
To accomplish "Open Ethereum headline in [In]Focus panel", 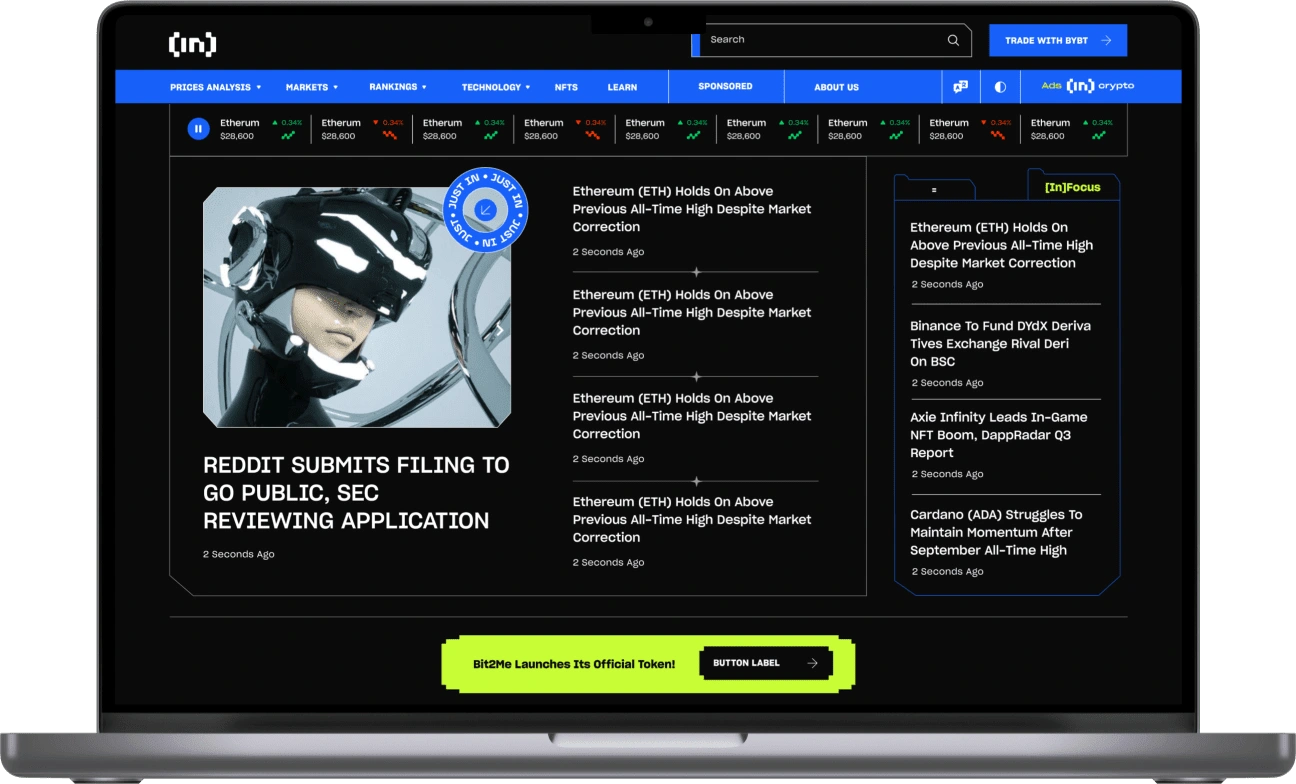I will [1001, 245].
